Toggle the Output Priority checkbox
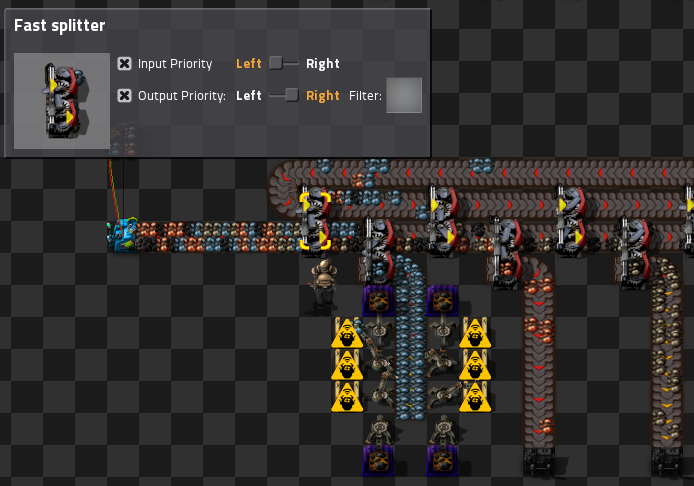The image size is (694, 486). tap(124, 96)
